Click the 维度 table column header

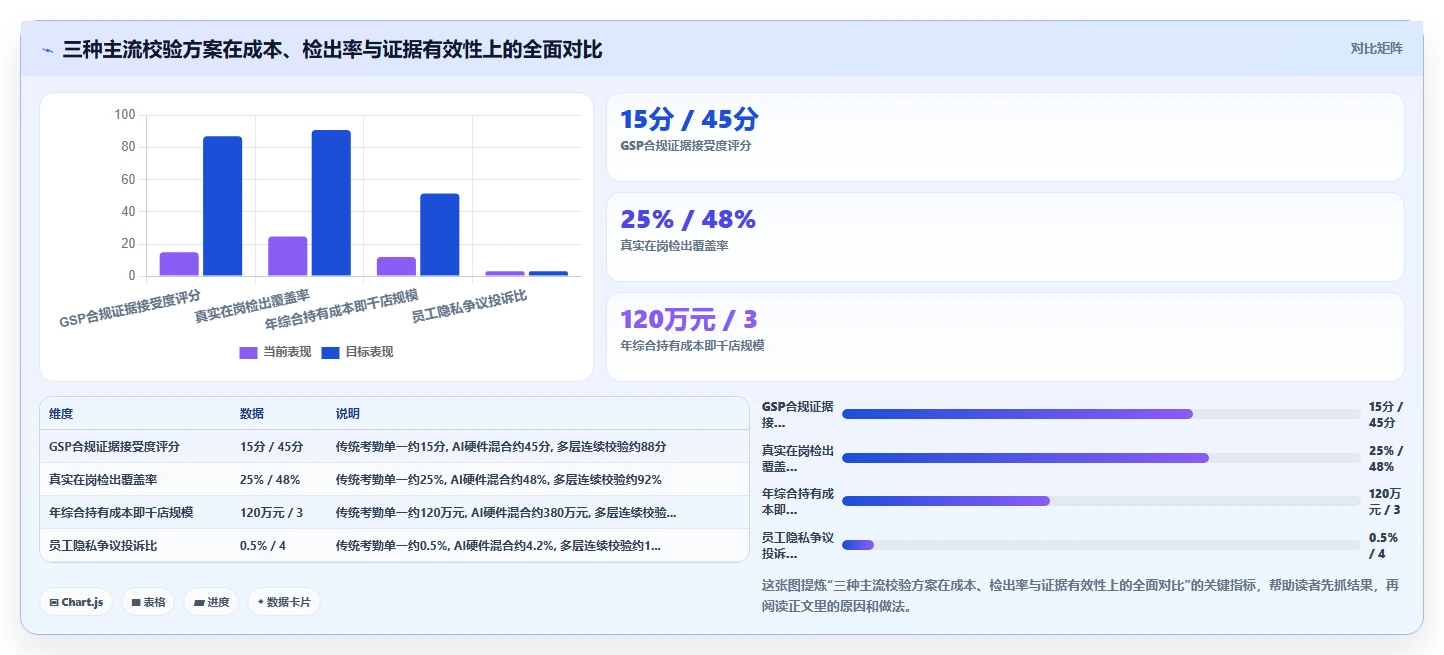61,414
